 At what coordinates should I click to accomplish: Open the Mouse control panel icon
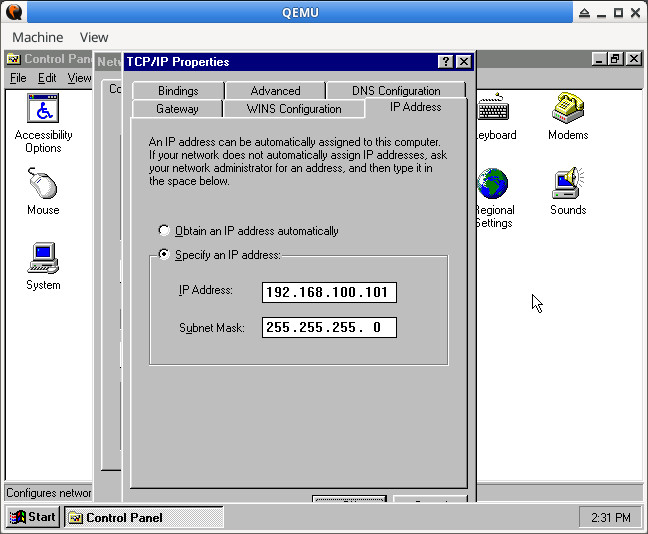[x=43, y=185]
